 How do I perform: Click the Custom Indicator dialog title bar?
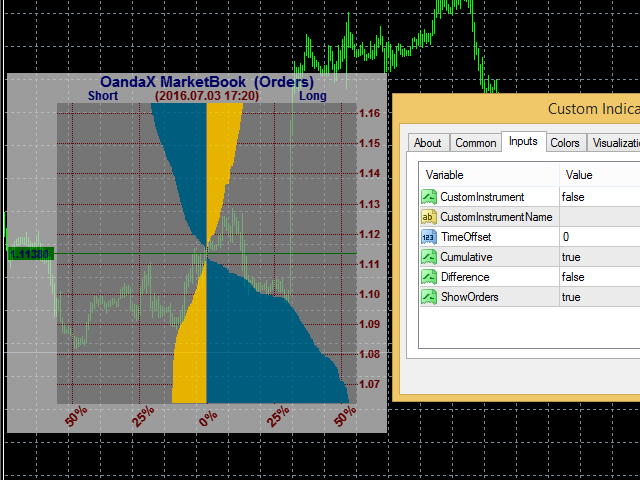click(x=516, y=109)
